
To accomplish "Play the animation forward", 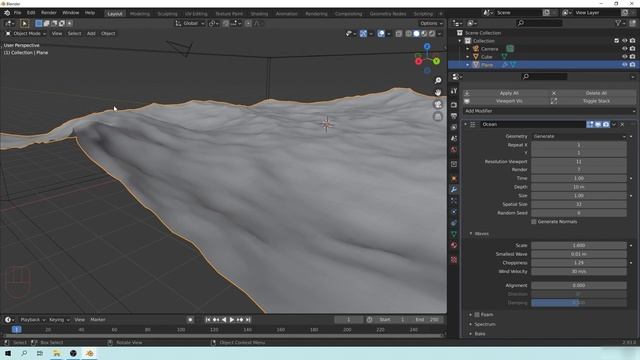I will tap(231, 320).
